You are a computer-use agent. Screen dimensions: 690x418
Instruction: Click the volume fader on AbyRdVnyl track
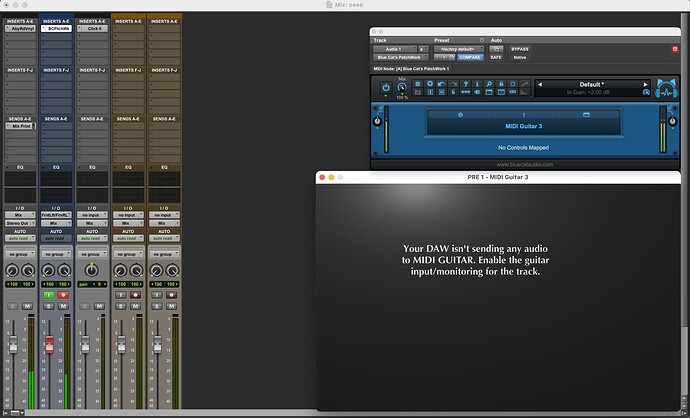pyautogui.click(x=13, y=345)
